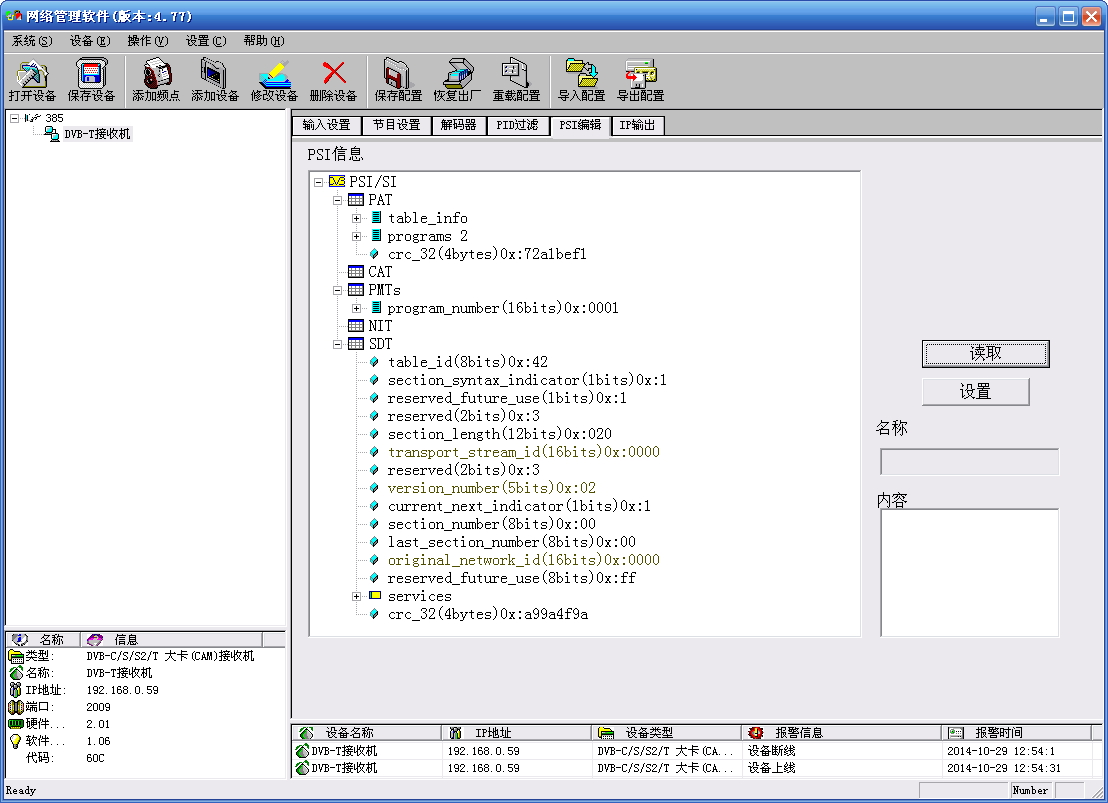Screen dimensions: 1108x803
Task: Click the PMTs table icon
Action: (x=356, y=290)
